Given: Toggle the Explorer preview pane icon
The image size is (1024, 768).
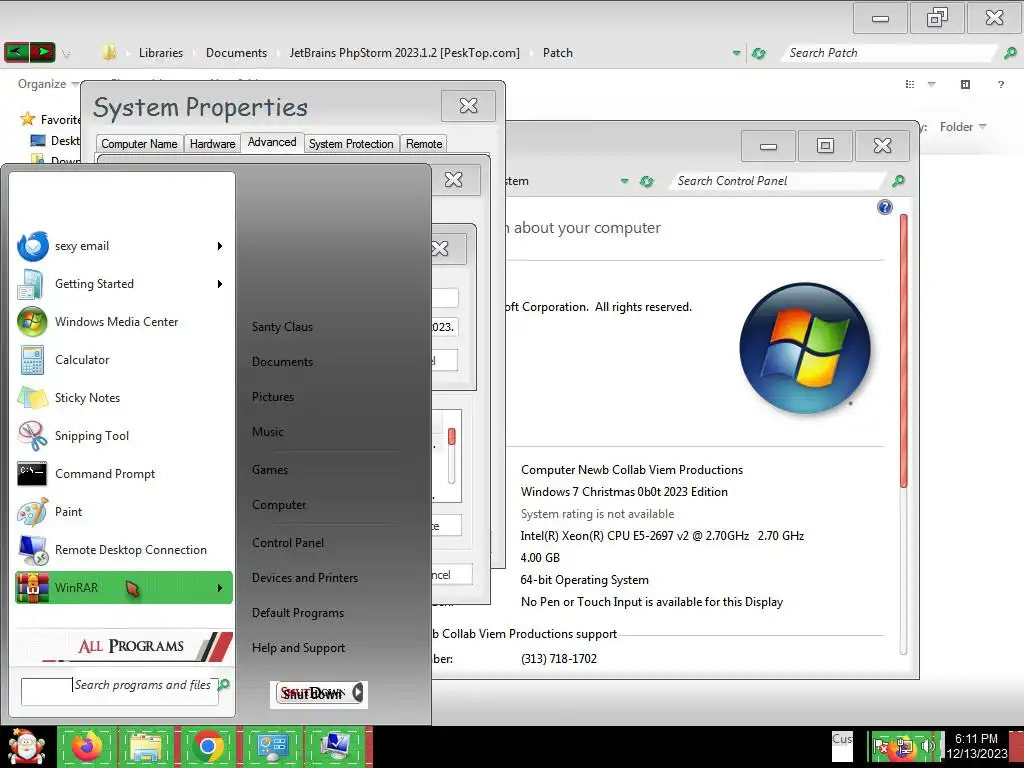Looking at the screenshot, I should point(965,84).
